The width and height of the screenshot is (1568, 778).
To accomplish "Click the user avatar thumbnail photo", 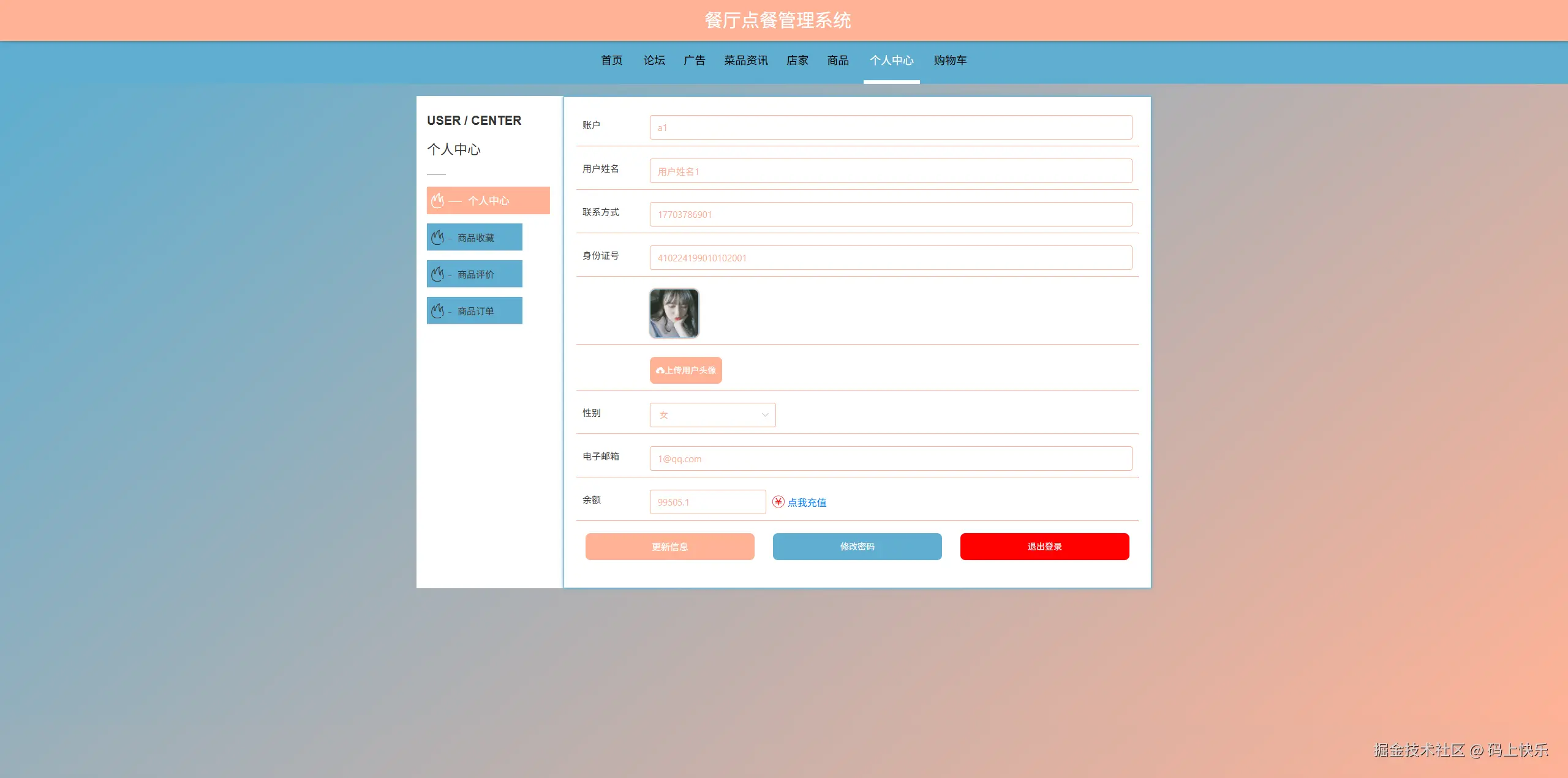I will (x=674, y=313).
